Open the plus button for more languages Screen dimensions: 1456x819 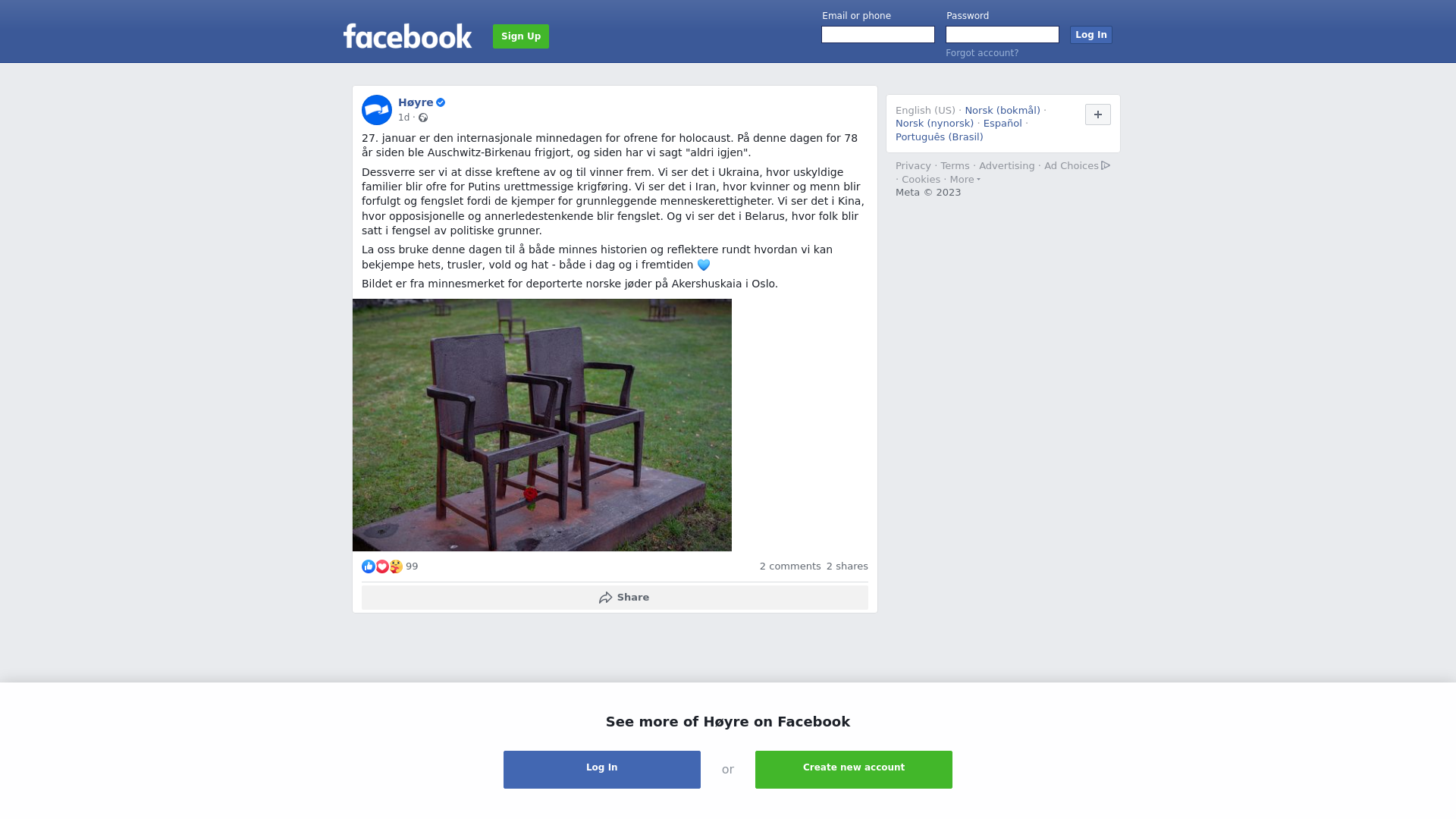pos(1098,115)
